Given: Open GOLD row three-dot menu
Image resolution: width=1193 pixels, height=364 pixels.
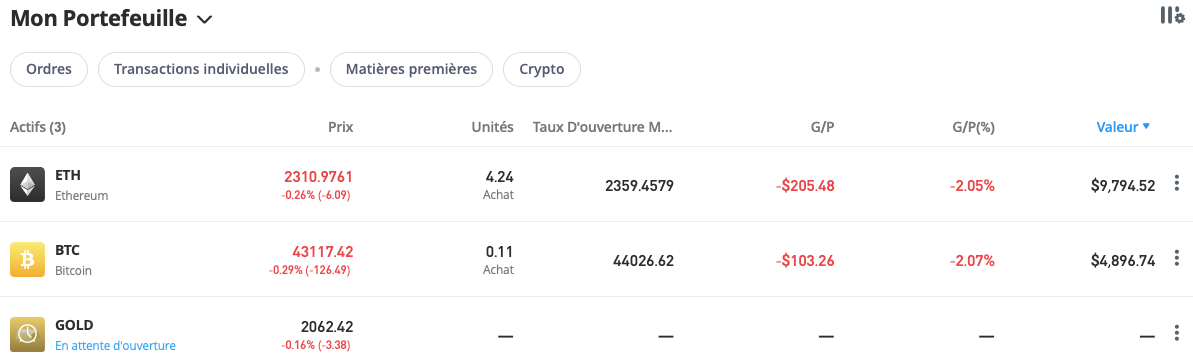Looking at the screenshot, I should (x=1176, y=333).
